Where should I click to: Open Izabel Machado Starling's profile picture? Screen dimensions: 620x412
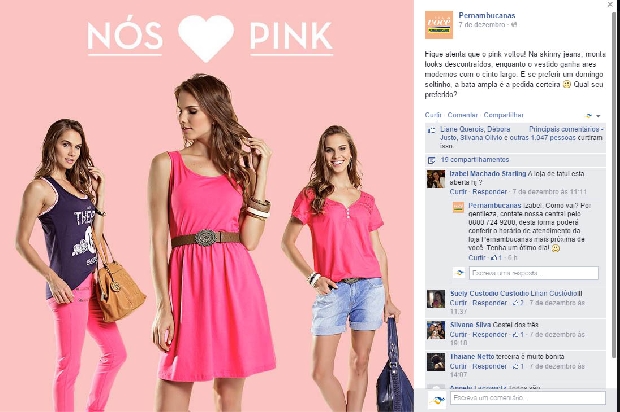[436, 179]
